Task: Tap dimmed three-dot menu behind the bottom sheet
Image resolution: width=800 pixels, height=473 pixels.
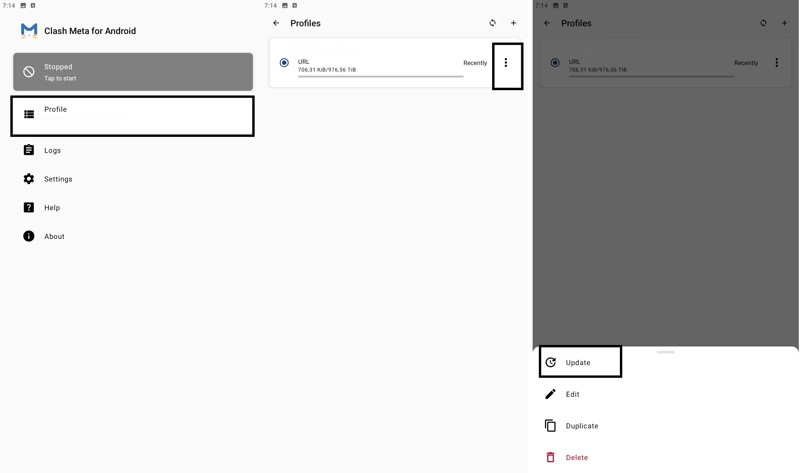Action: click(776, 63)
